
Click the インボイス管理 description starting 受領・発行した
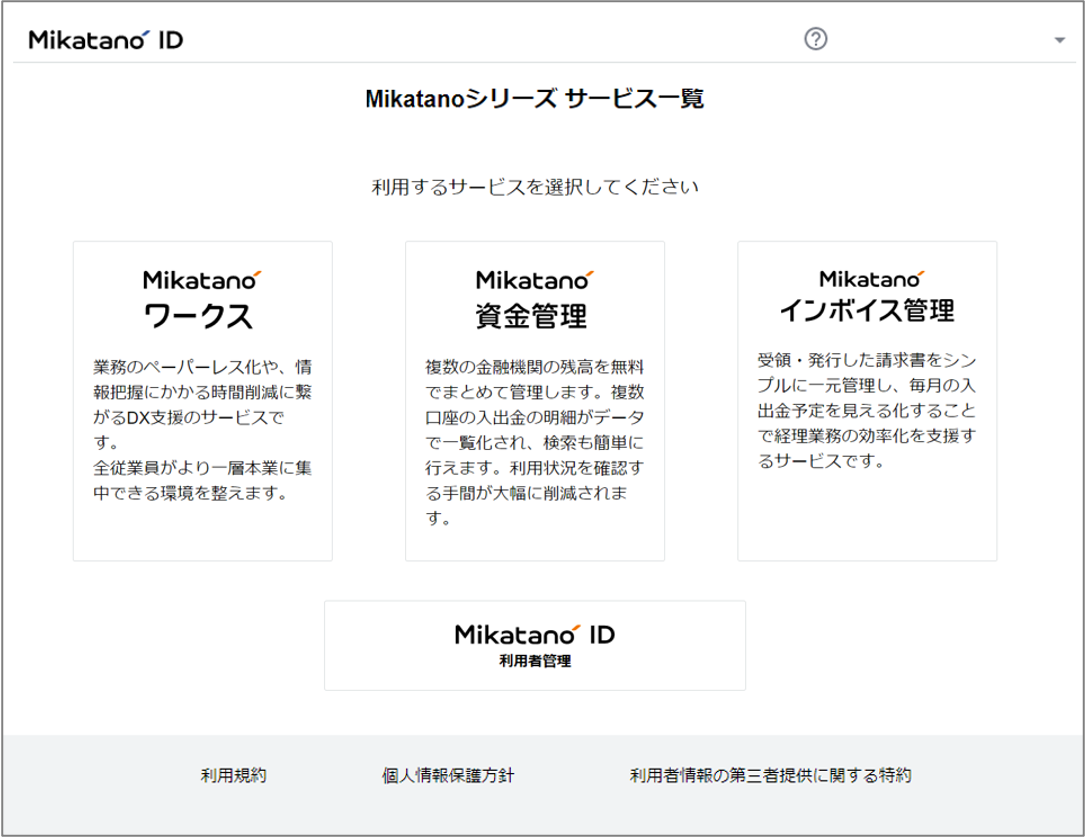click(867, 411)
